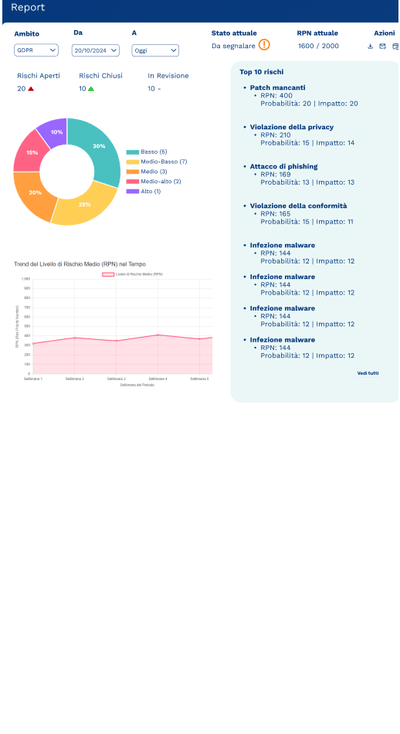Click the Rischi Chiusi label
Screen dimensions: 400x734
tap(101, 76)
